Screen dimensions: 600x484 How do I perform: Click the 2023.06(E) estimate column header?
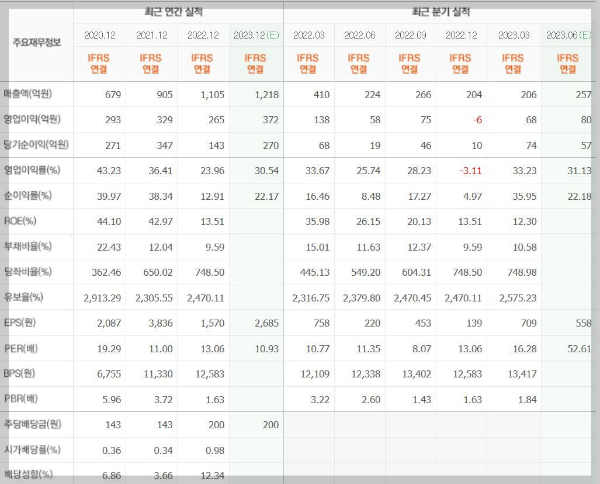coord(569,35)
